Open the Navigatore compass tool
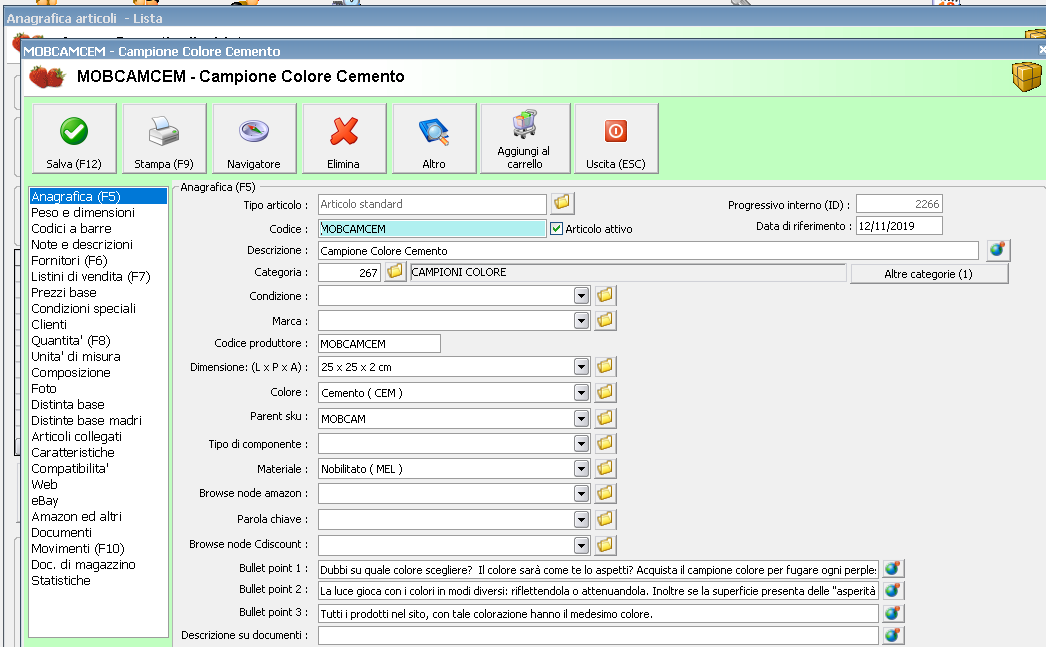 coord(253,139)
